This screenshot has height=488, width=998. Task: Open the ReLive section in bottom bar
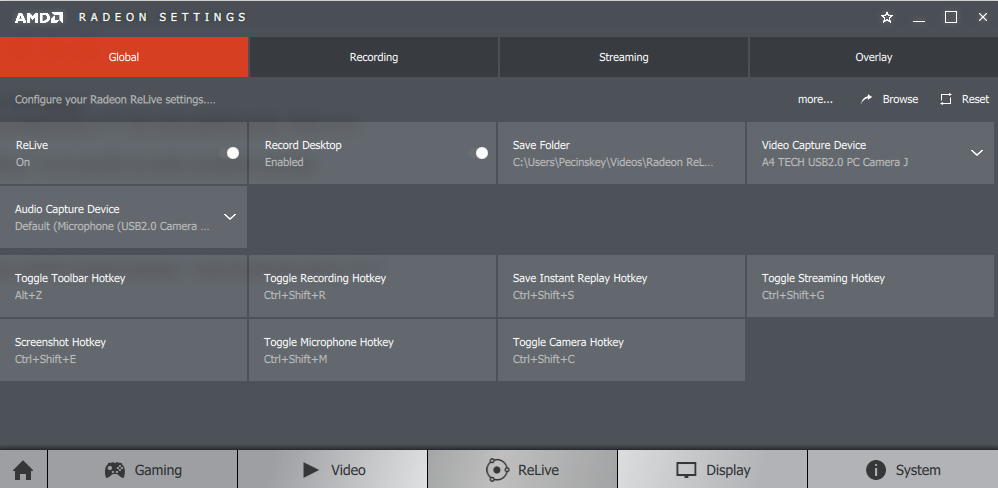[522, 470]
